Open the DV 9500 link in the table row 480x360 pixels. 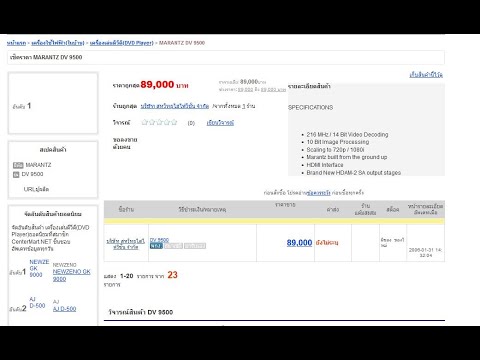click(x=159, y=240)
